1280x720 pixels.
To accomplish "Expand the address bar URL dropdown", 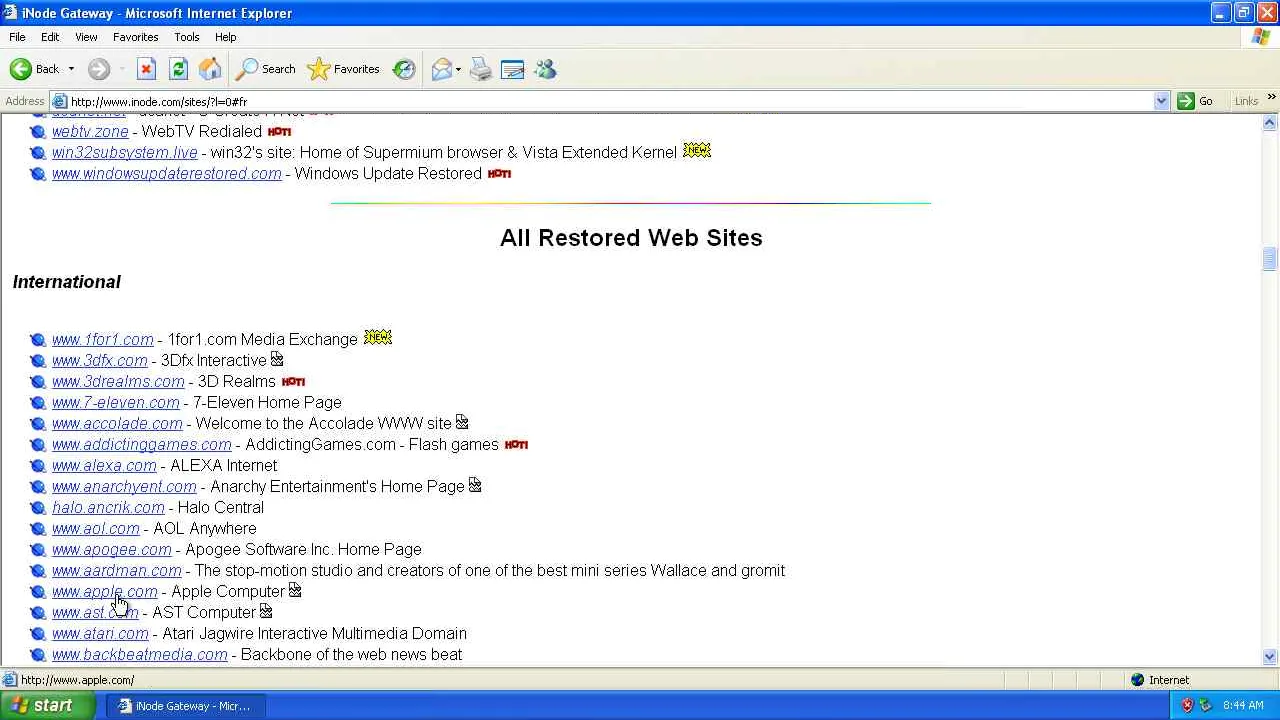I will coord(1161,101).
